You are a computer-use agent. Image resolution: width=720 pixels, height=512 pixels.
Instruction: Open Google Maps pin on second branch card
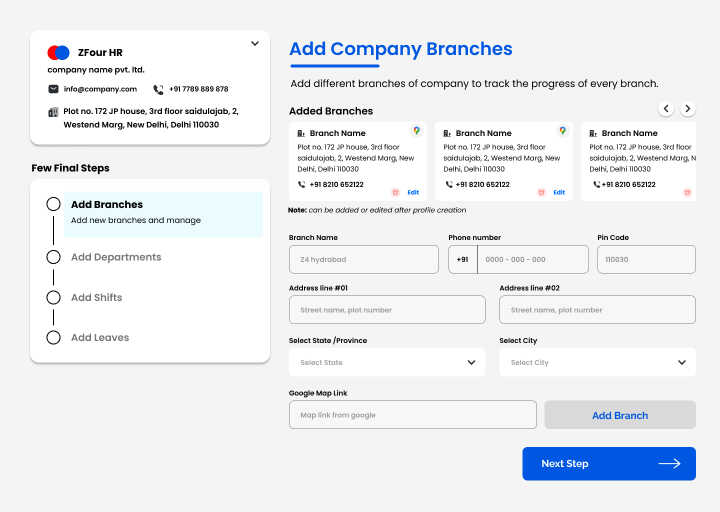pos(562,131)
